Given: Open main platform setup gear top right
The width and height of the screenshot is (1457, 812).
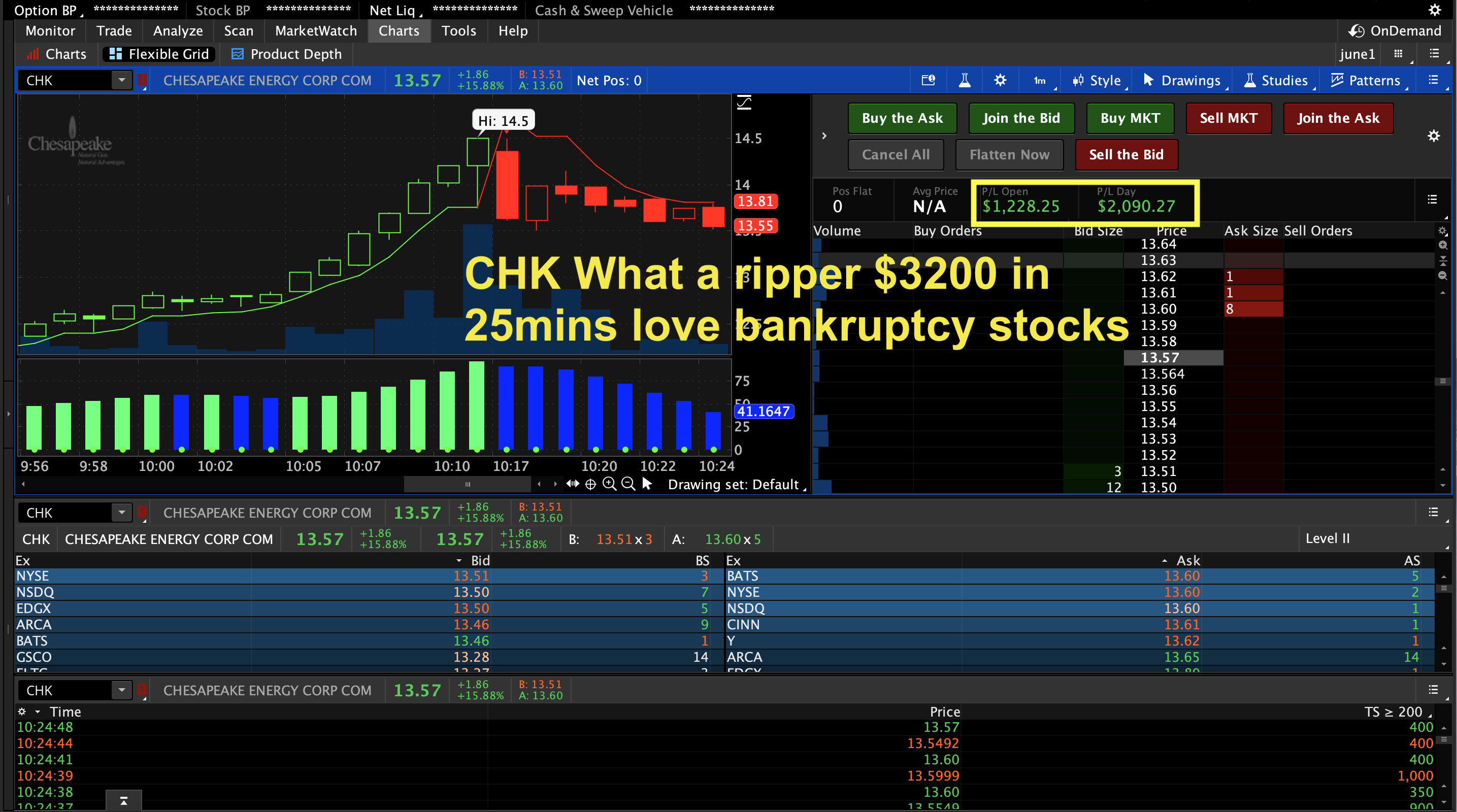Looking at the screenshot, I should (x=1434, y=10).
